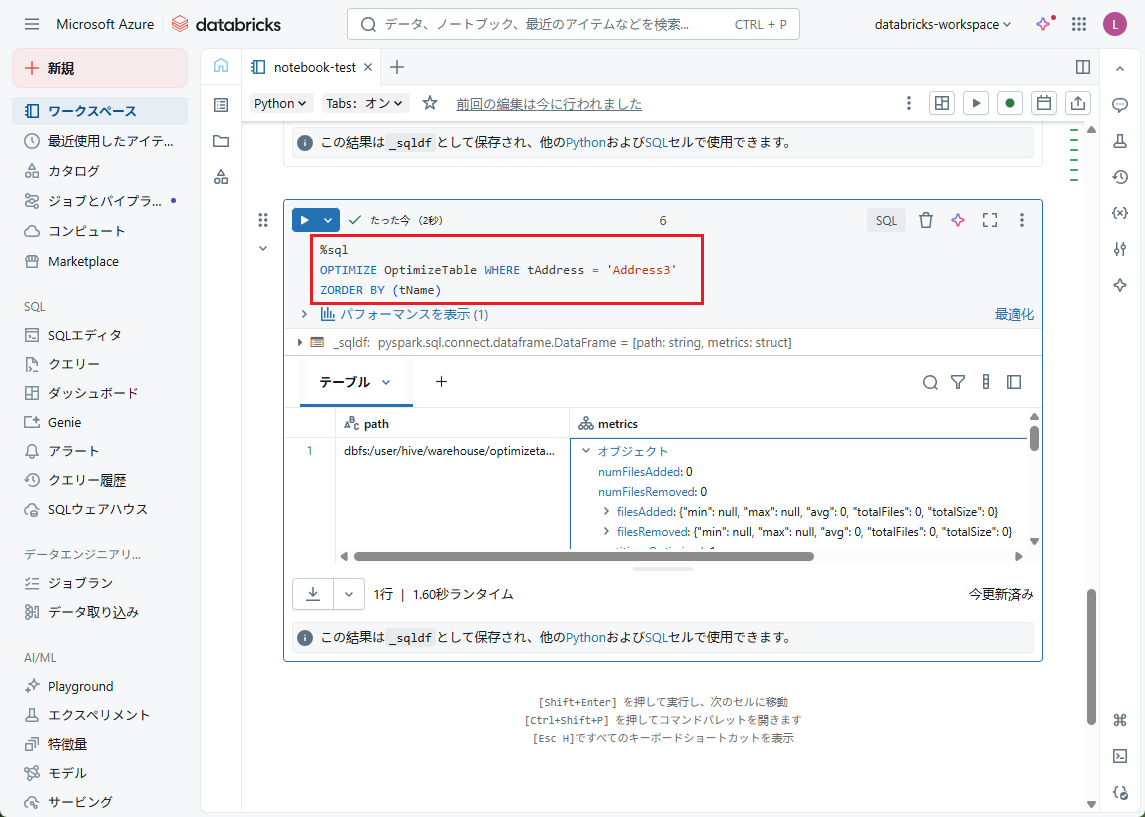Viewport: 1145px width, 817px height.
Task: Collapse the metrics オブジェクト node
Action: pos(587,451)
